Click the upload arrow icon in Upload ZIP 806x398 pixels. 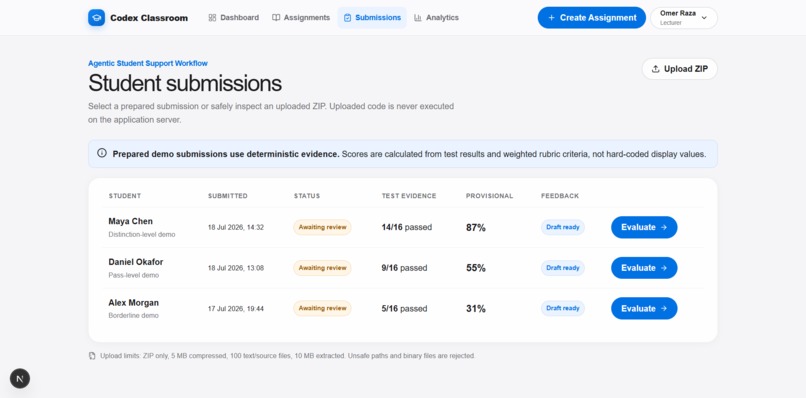coord(655,69)
